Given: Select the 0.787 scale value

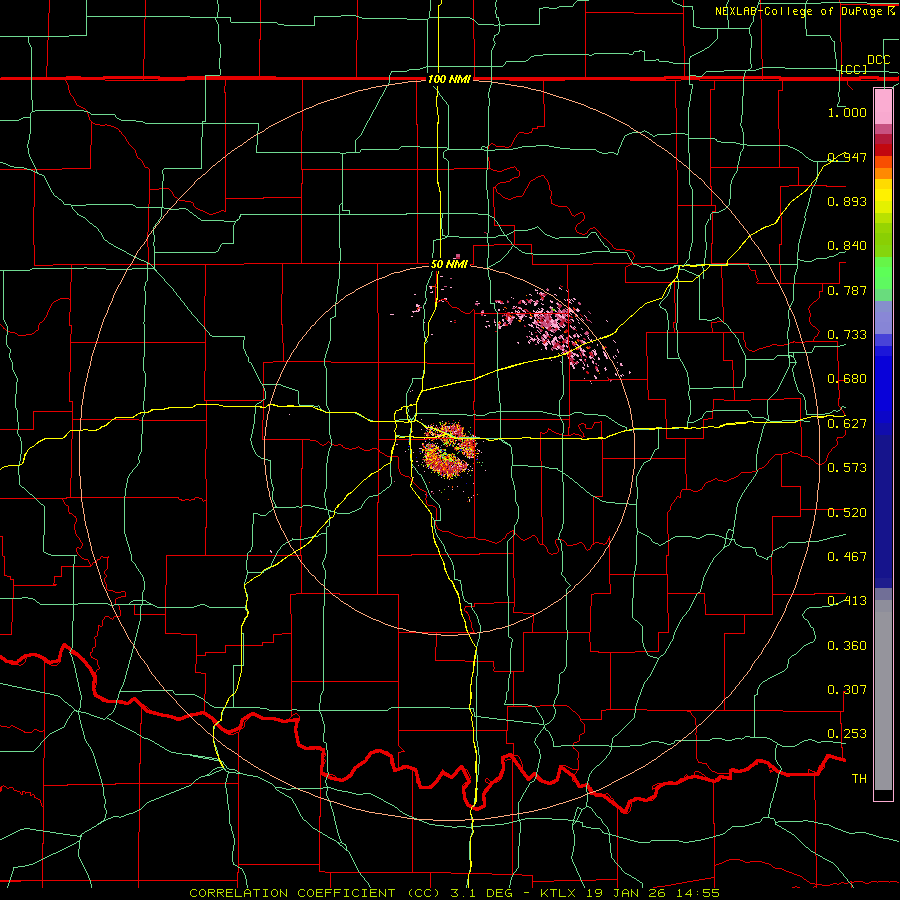Looking at the screenshot, I should click(847, 290).
